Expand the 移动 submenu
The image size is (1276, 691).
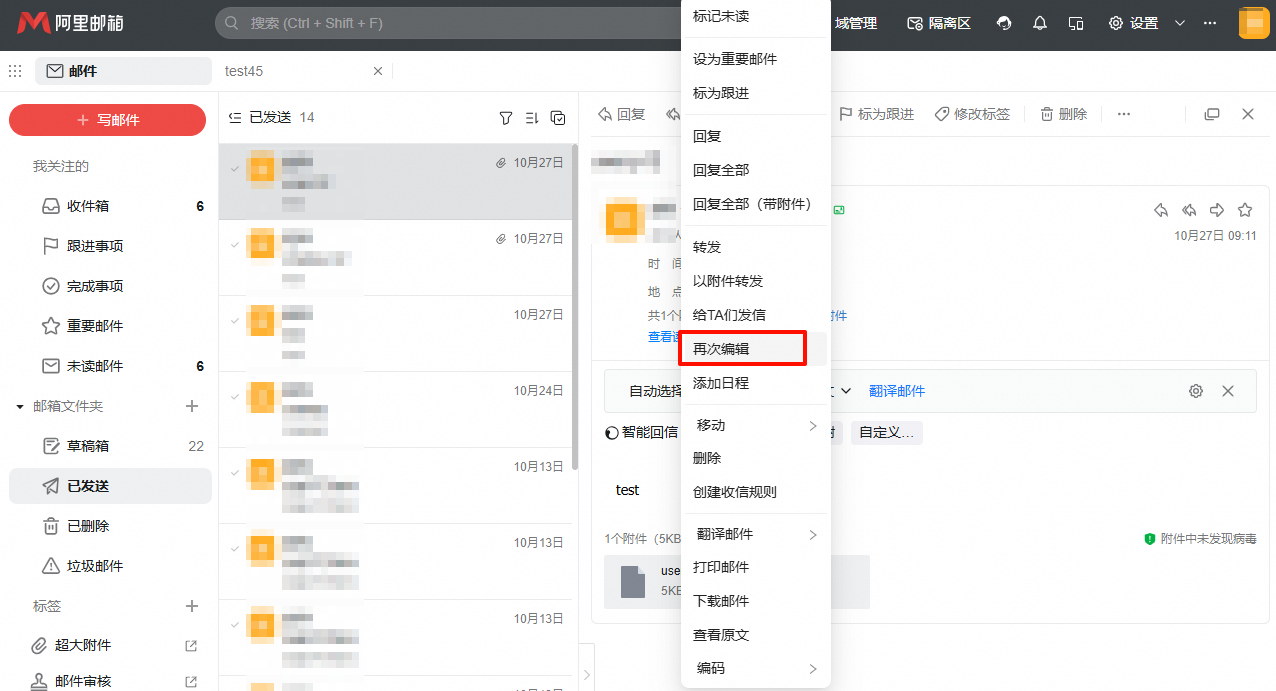point(813,426)
